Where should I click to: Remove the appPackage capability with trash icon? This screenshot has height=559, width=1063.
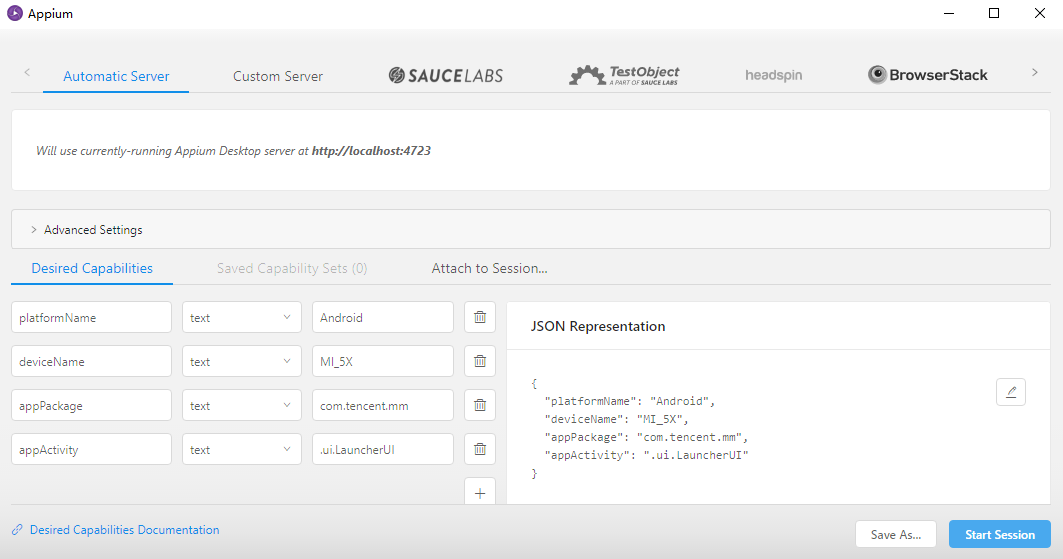480,405
